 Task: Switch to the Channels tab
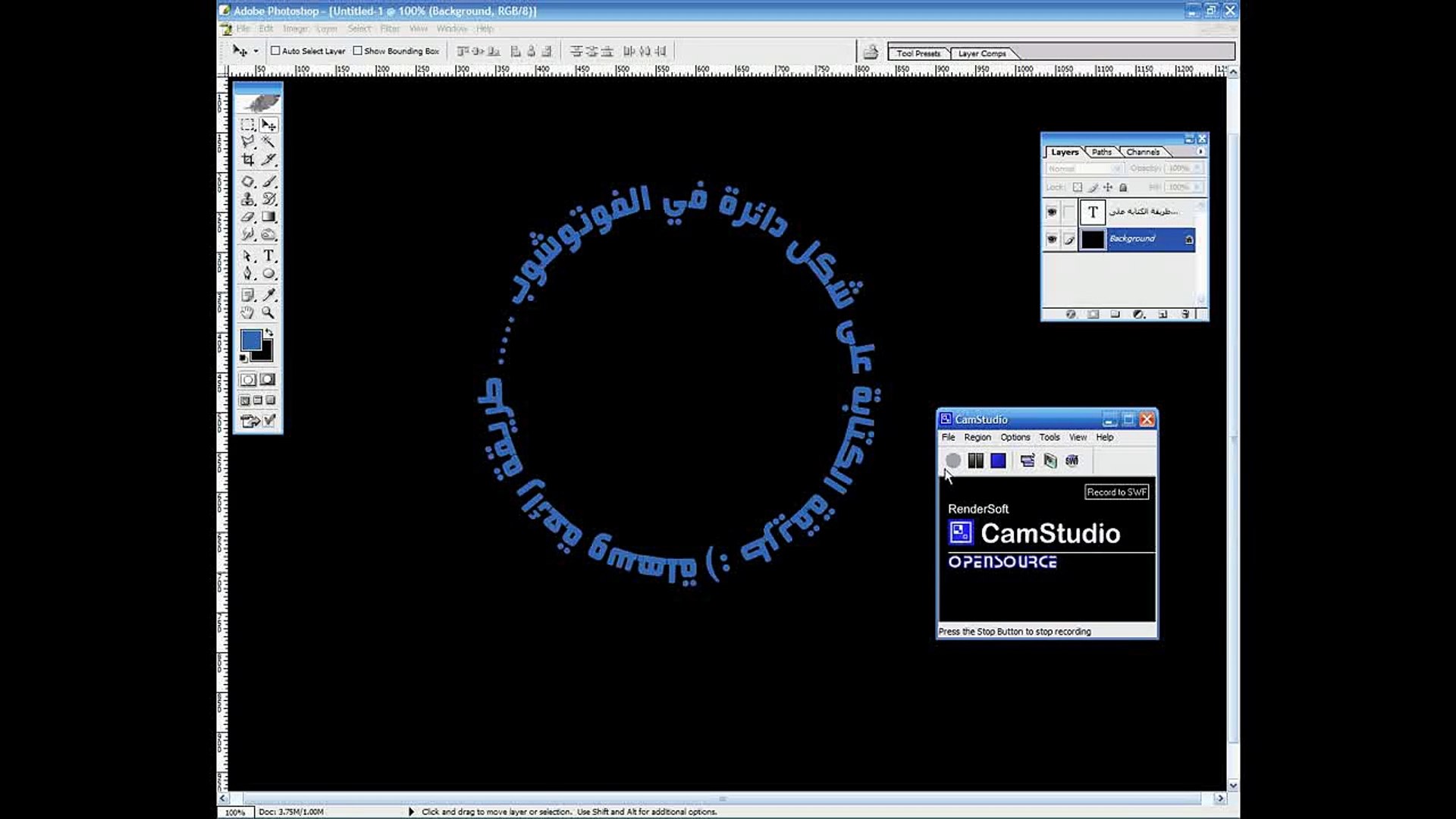[x=1142, y=152]
